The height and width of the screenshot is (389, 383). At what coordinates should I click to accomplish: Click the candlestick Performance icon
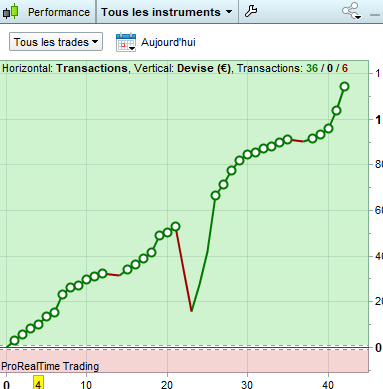[10, 11]
